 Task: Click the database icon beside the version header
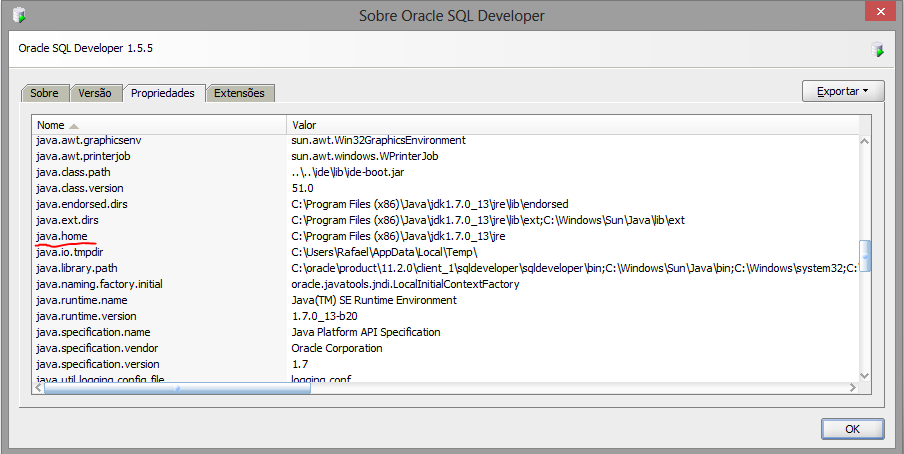tap(877, 48)
